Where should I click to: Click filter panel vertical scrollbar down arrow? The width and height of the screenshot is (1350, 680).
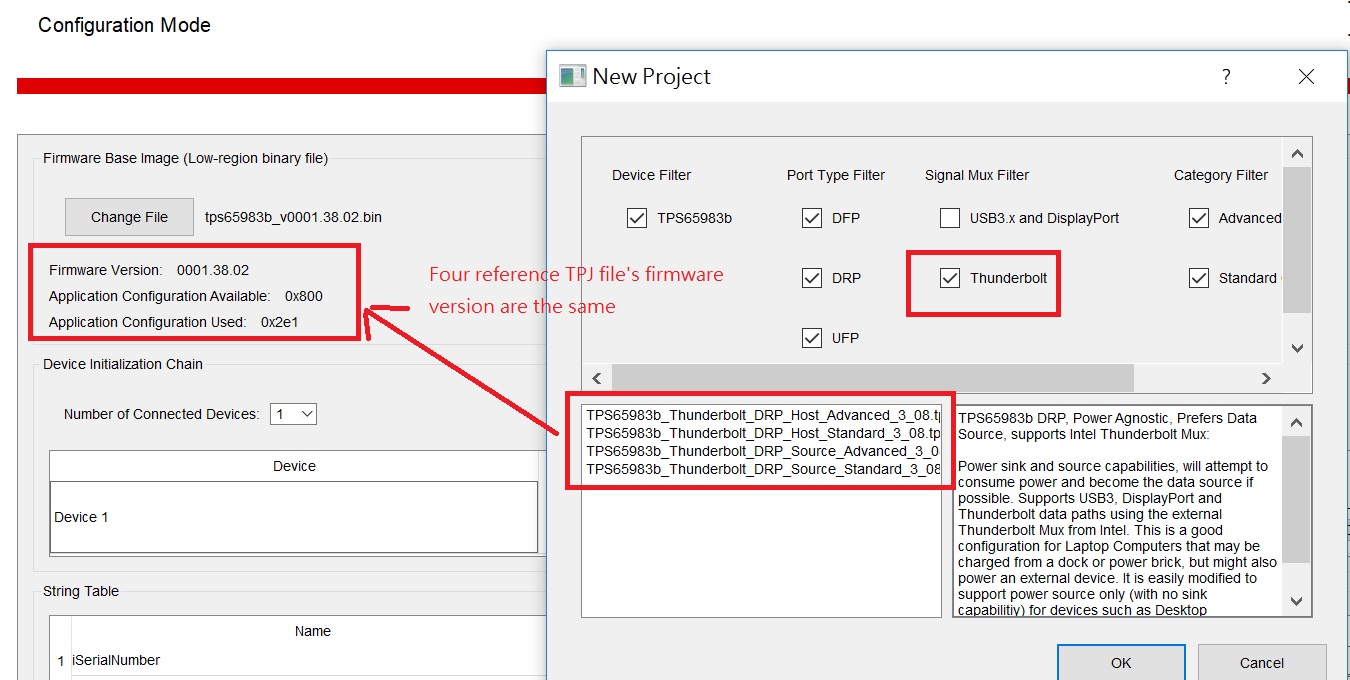coord(1297,348)
